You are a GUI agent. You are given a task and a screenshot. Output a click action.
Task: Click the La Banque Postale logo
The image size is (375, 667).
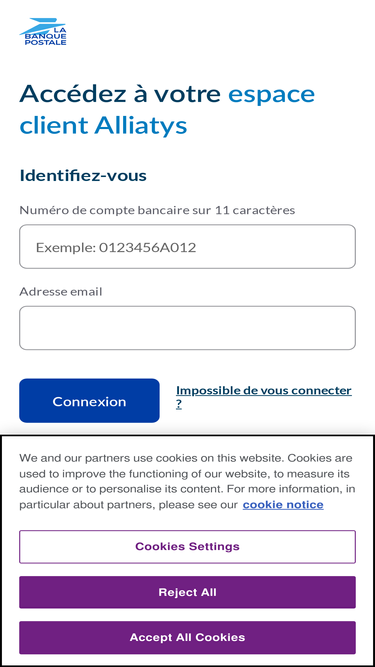(43, 31)
